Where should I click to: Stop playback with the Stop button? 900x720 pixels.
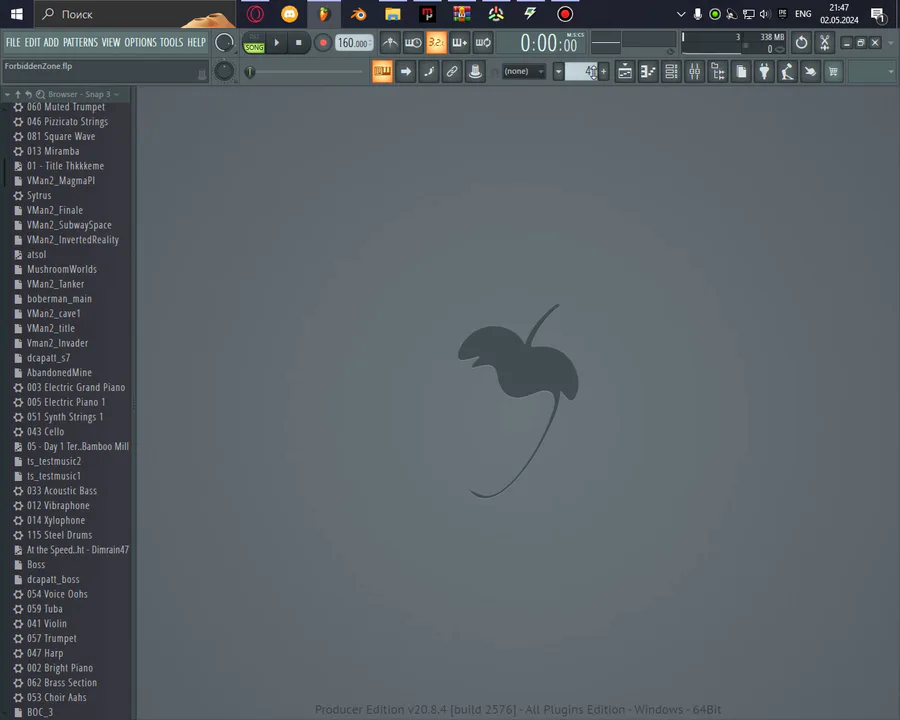298,42
